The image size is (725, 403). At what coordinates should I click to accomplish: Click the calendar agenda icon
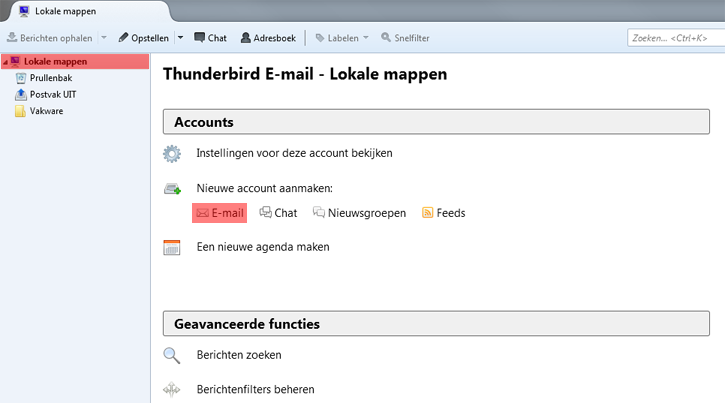tap(172, 247)
